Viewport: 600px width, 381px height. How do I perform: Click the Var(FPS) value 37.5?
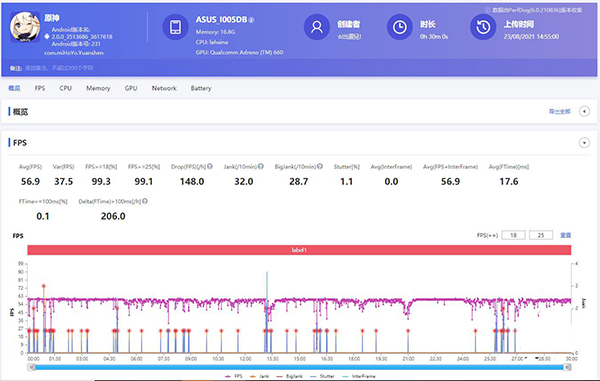click(x=64, y=181)
